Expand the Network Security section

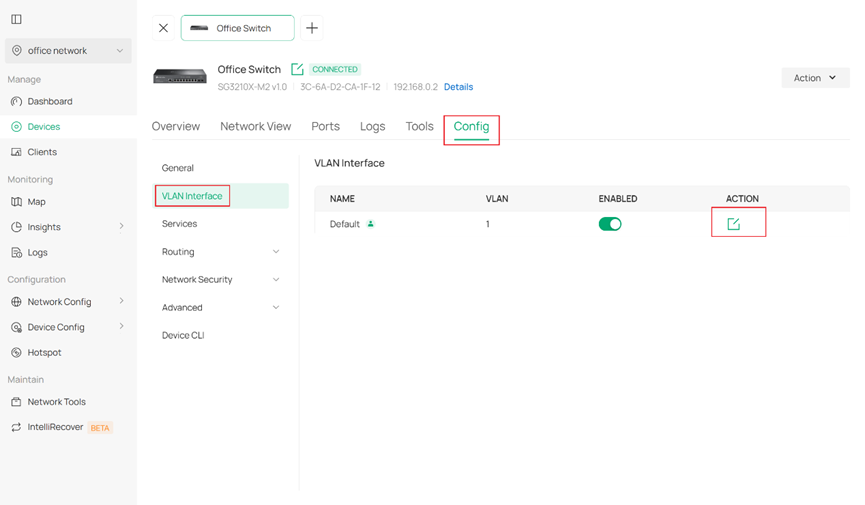pyautogui.click(x=221, y=280)
